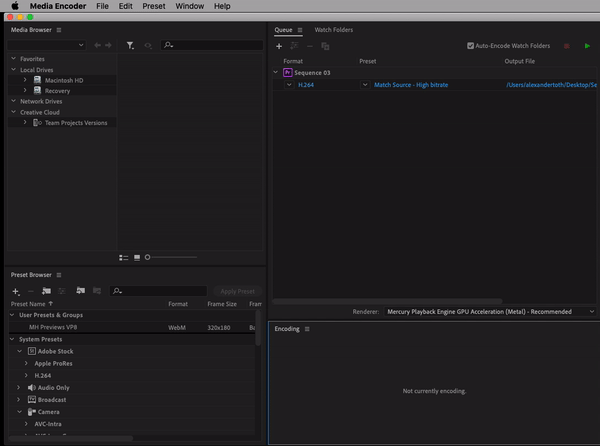The image size is (600, 446).
Task: Collapse the Favorites section
Action: [13, 59]
